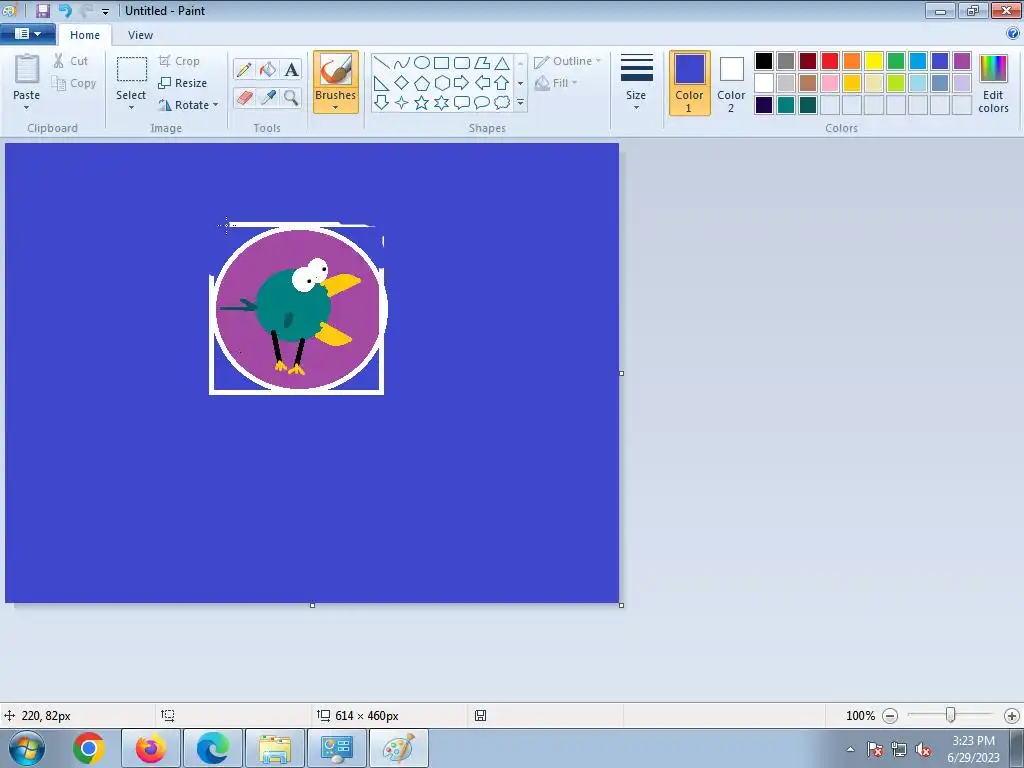Choose the Diamond shape
This screenshot has width=1024, height=768.
click(402, 83)
